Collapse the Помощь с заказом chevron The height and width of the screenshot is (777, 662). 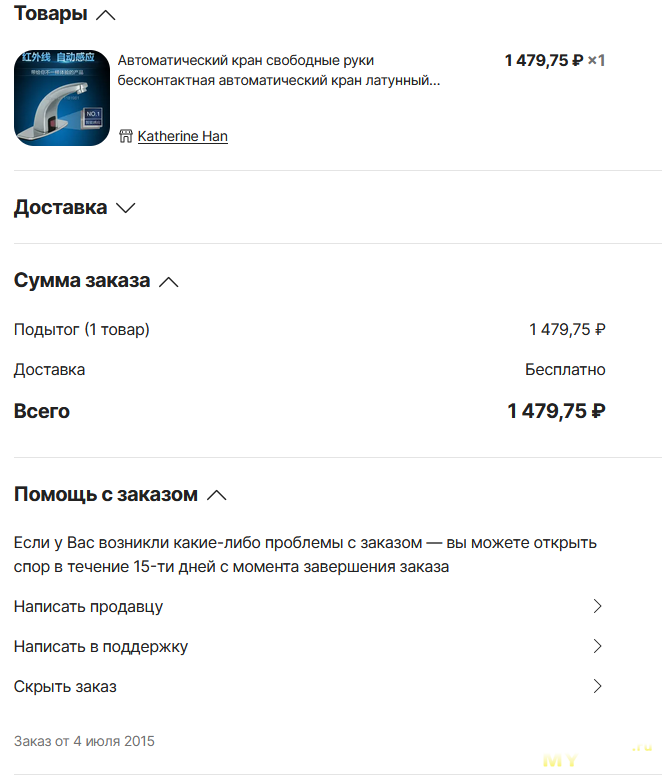[x=217, y=495]
